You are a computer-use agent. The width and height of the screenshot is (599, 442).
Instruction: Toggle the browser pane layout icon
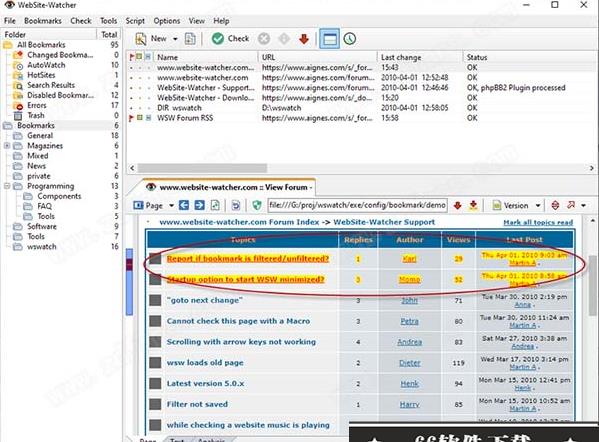(x=329, y=39)
